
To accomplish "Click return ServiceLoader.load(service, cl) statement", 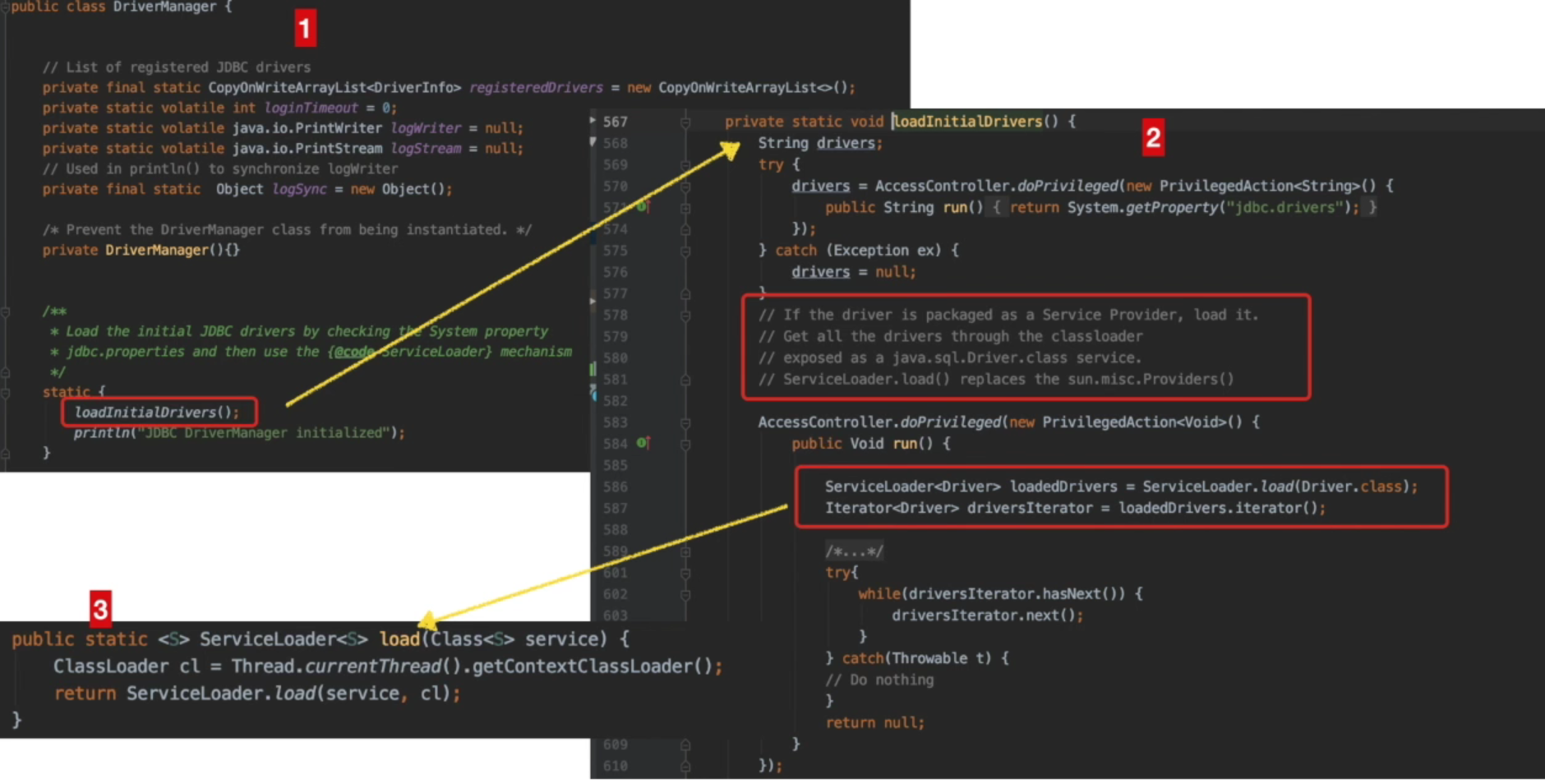I will click(x=257, y=694).
